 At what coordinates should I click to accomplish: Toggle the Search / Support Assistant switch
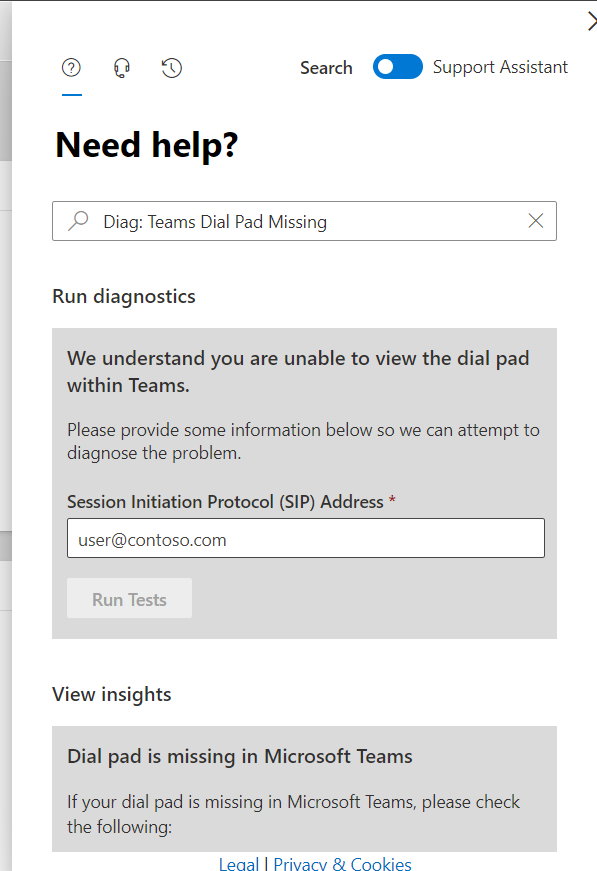click(398, 67)
